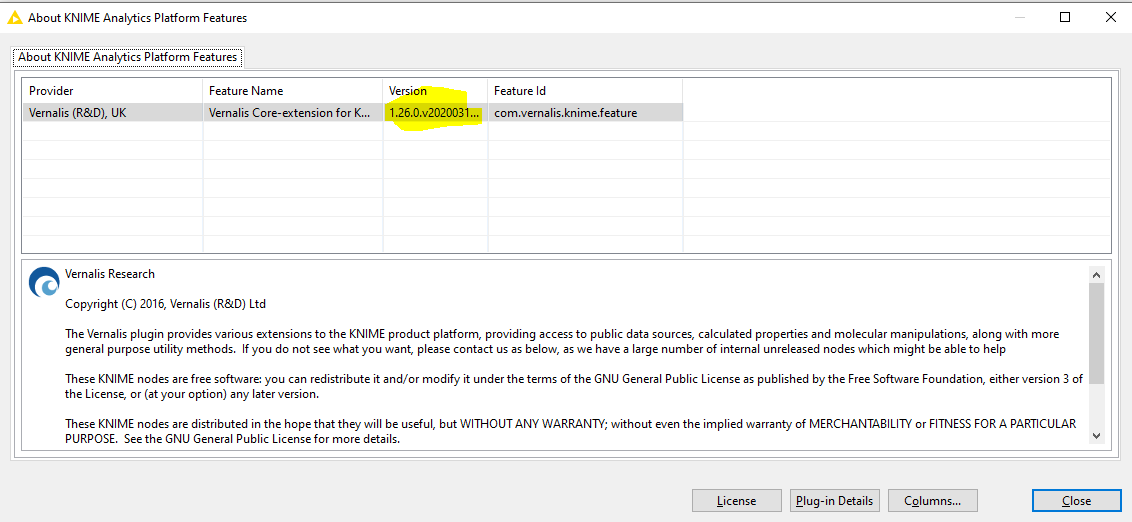Image resolution: width=1132 pixels, height=522 pixels.
Task: Click the description scrollbar up arrow
Action: point(1096,275)
